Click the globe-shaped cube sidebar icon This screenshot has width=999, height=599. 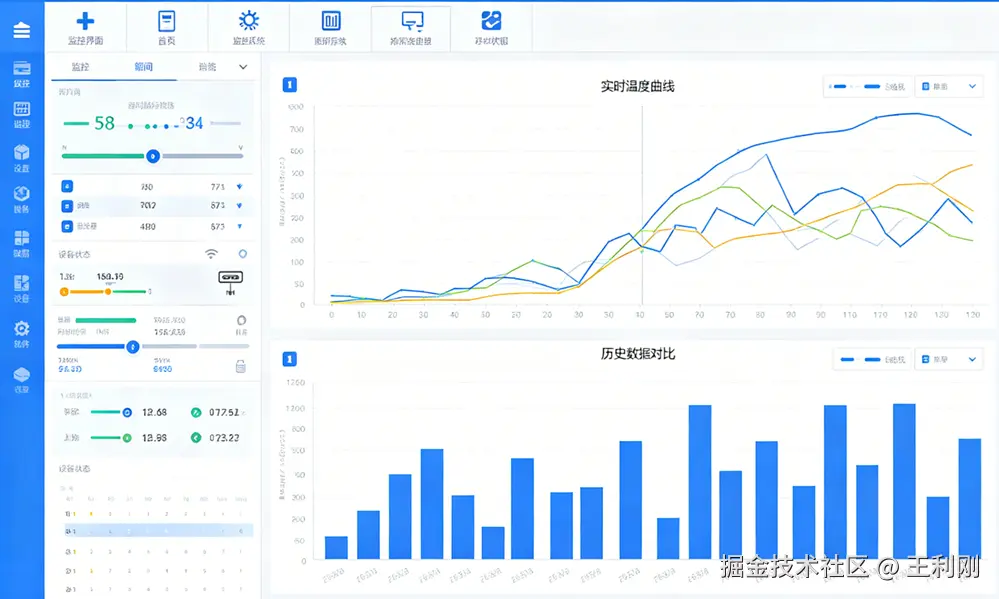[22, 194]
